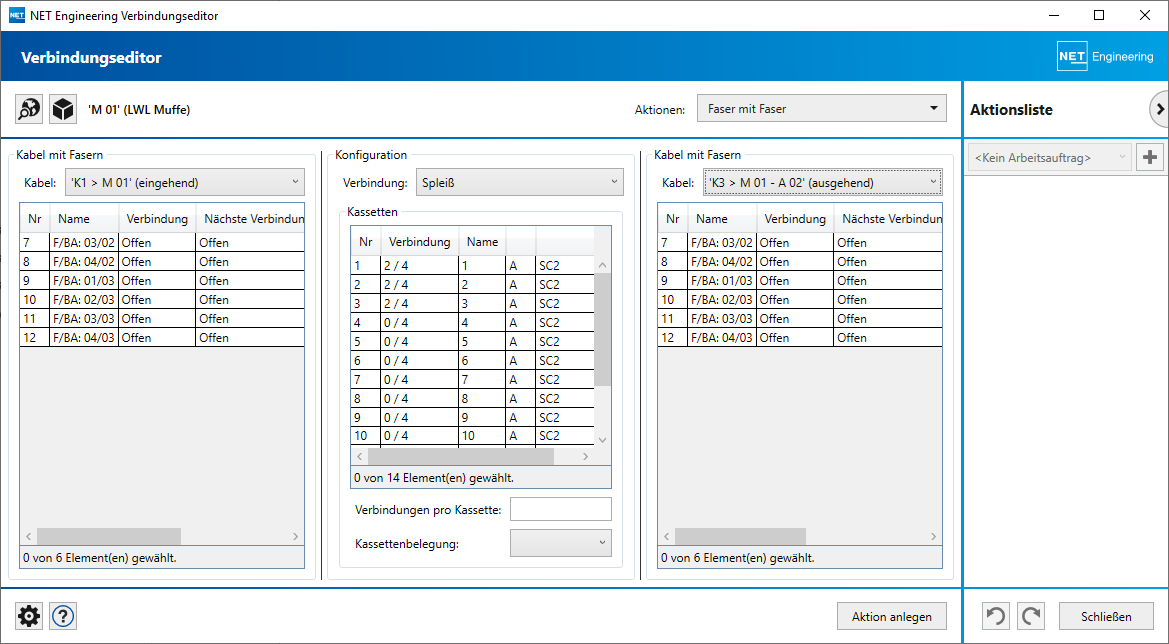Sort right table by 'Verbindung' column header
The image size is (1169, 644).
[795, 218]
